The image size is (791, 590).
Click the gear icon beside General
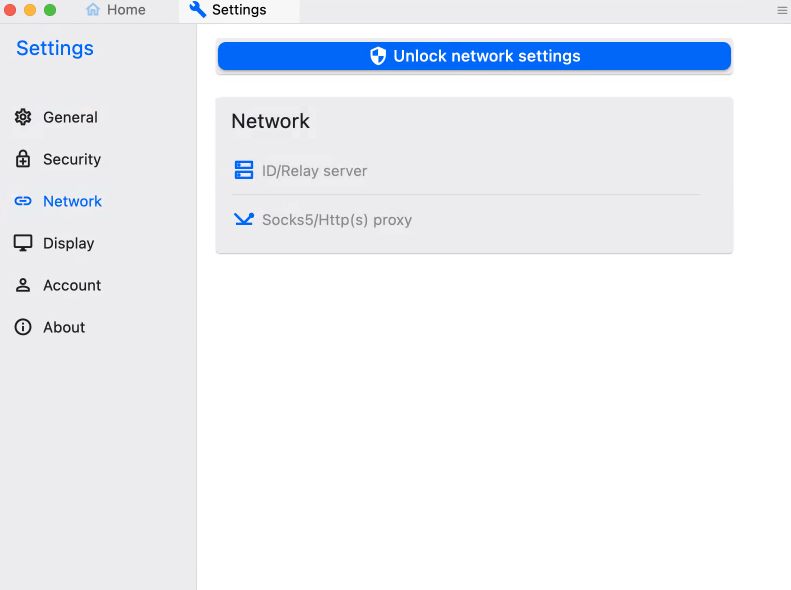click(23, 117)
